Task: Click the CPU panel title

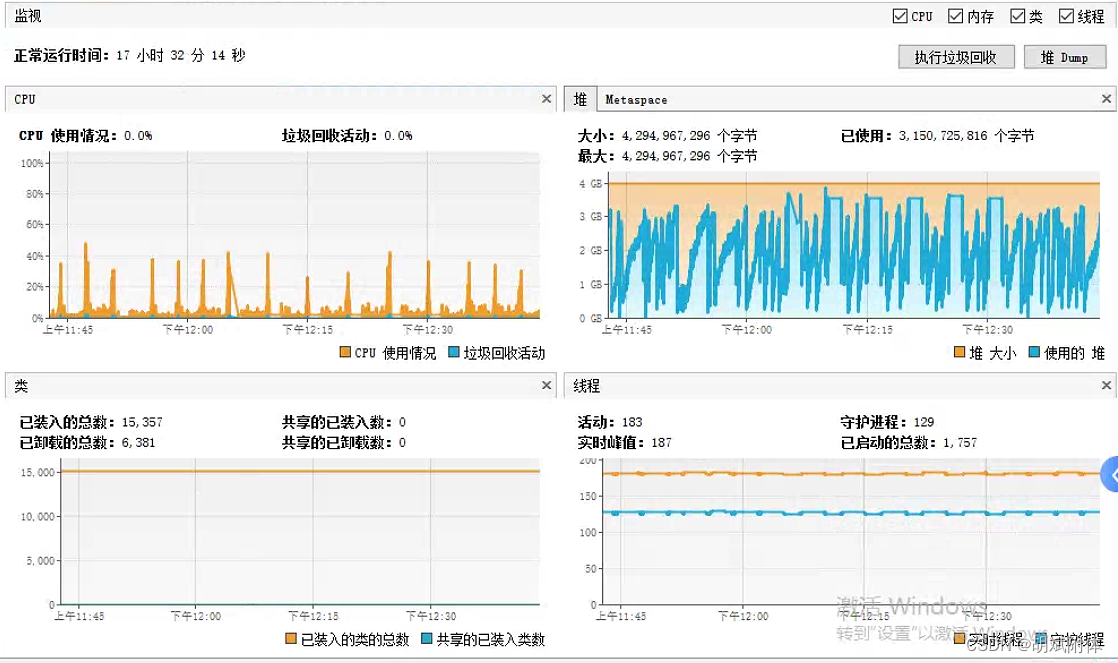Action: click(24, 99)
